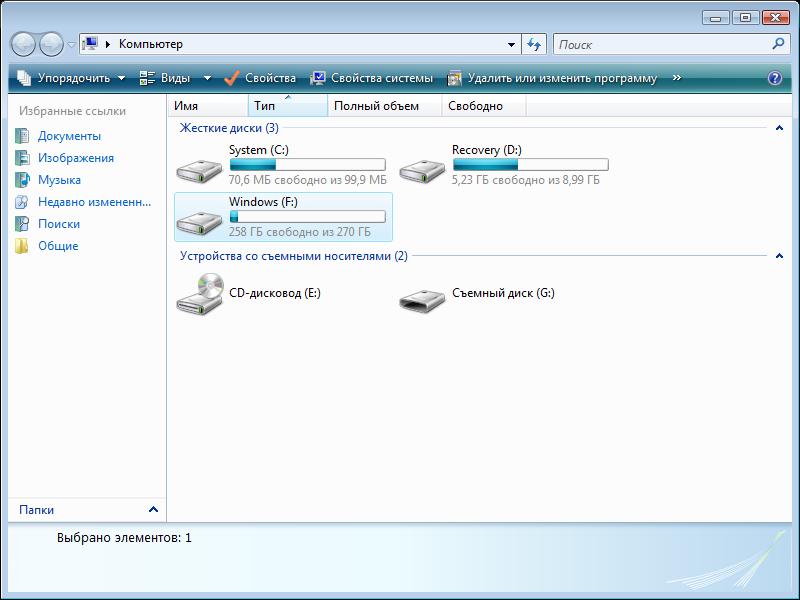Click the computer icon in address bar
800x600 pixels.
(90, 44)
